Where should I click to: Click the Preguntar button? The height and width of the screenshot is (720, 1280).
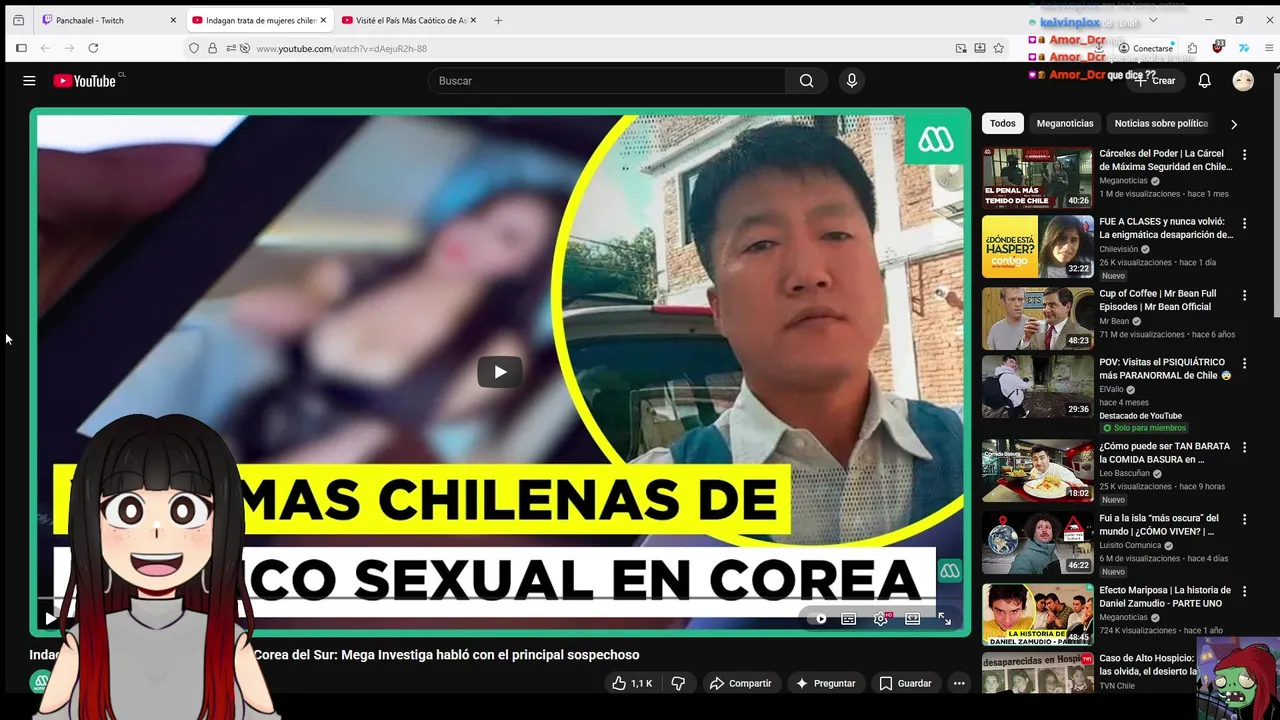click(x=825, y=683)
